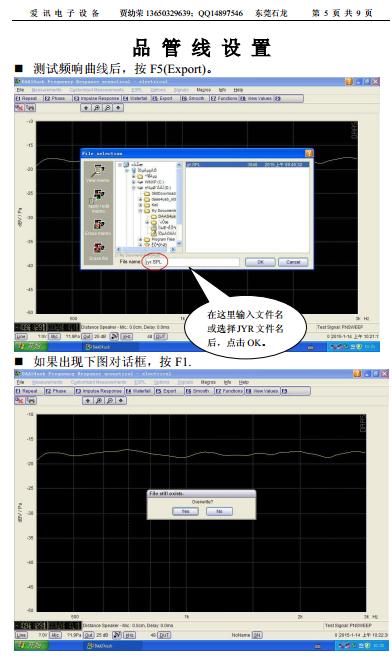Click the upper window's zoom-in magnifier icon
Screen dimensions: 392x659
[x=97, y=108]
